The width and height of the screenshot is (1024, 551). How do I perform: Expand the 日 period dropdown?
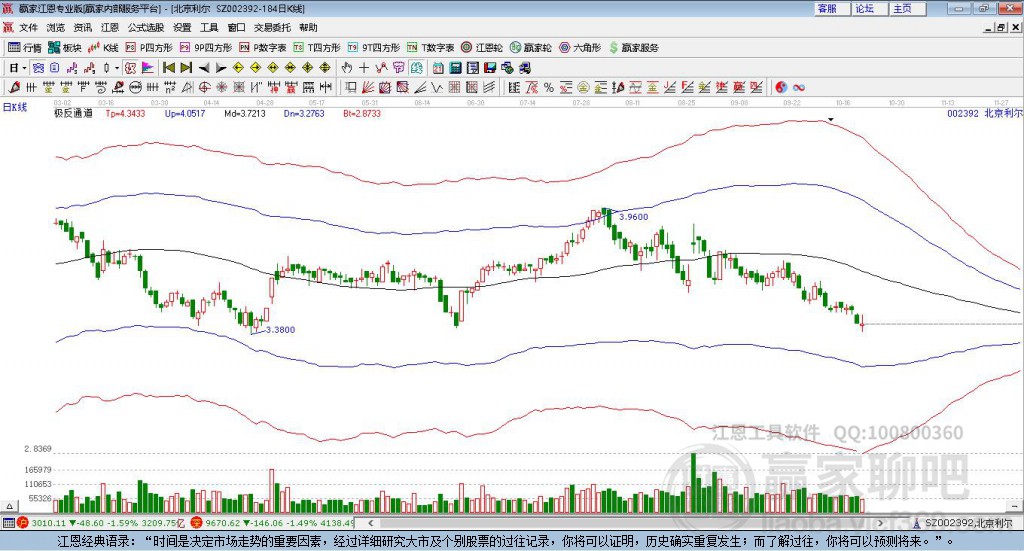(x=24, y=68)
